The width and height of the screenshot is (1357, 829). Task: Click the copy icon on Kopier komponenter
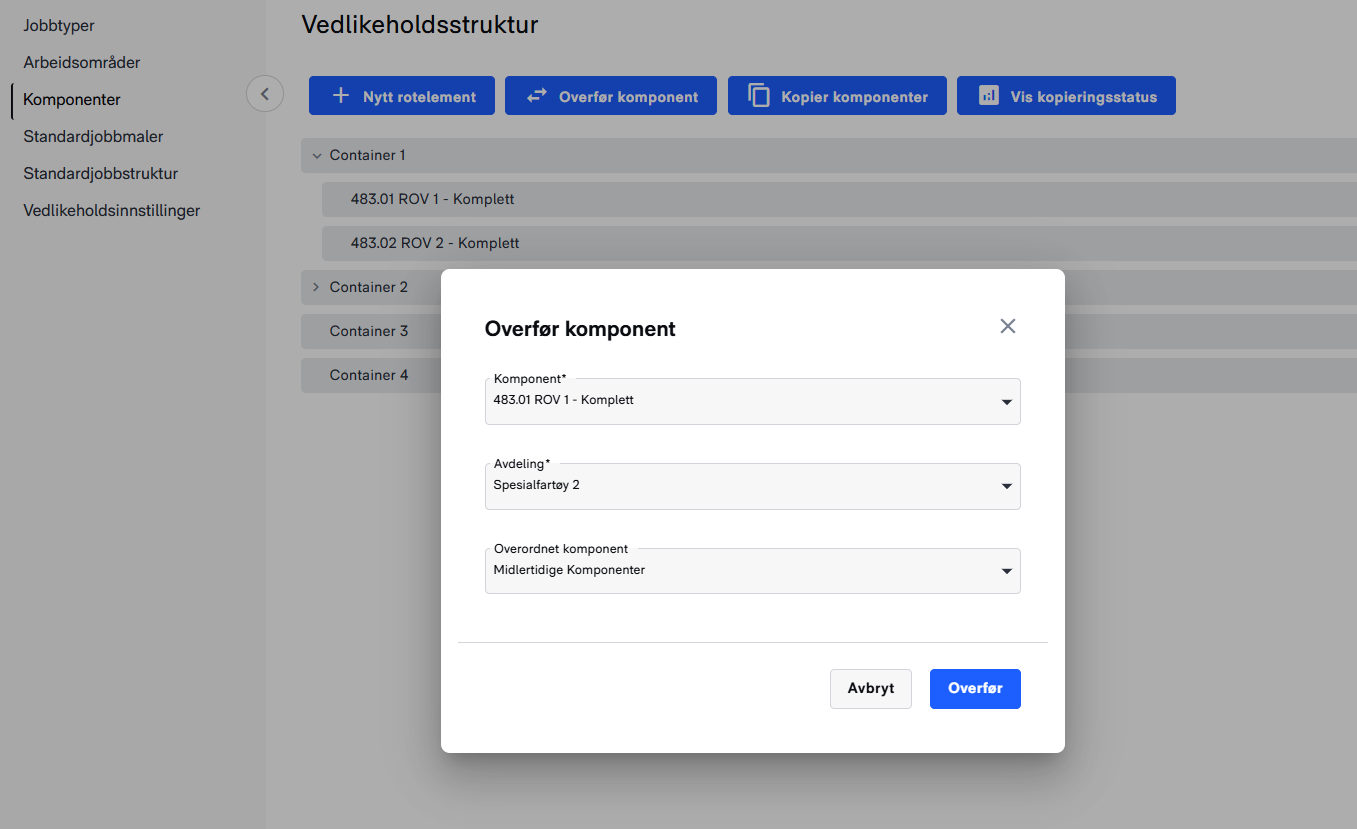[760, 96]
